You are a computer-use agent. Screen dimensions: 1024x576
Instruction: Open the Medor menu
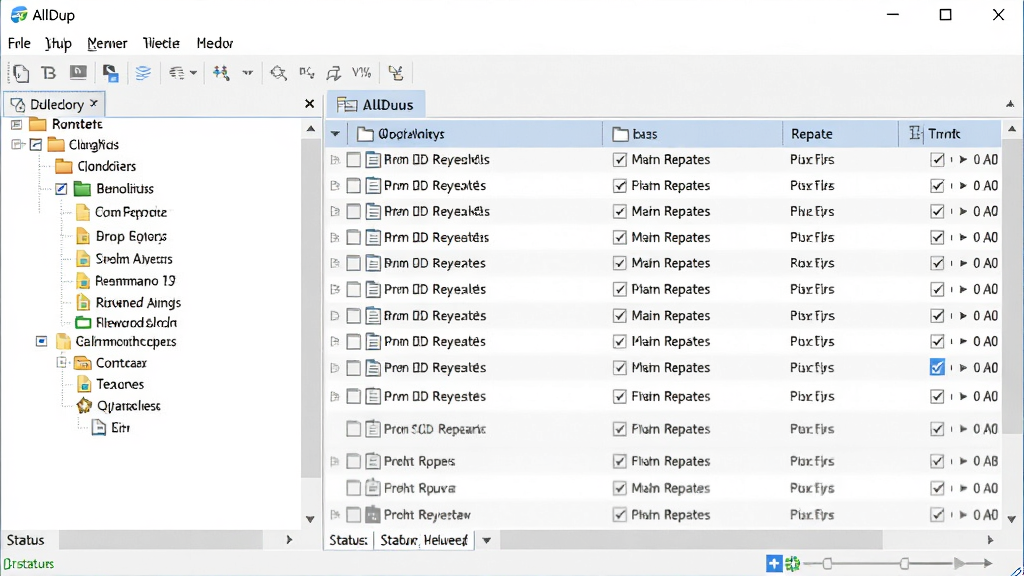215,43
